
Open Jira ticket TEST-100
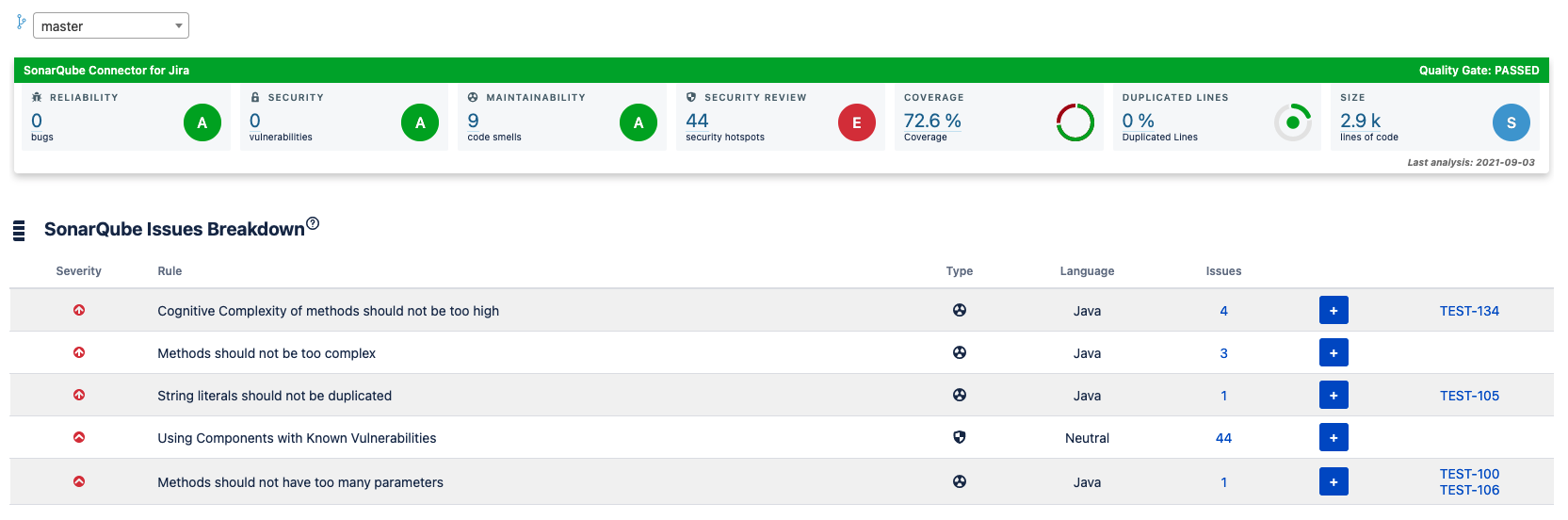1469,474
